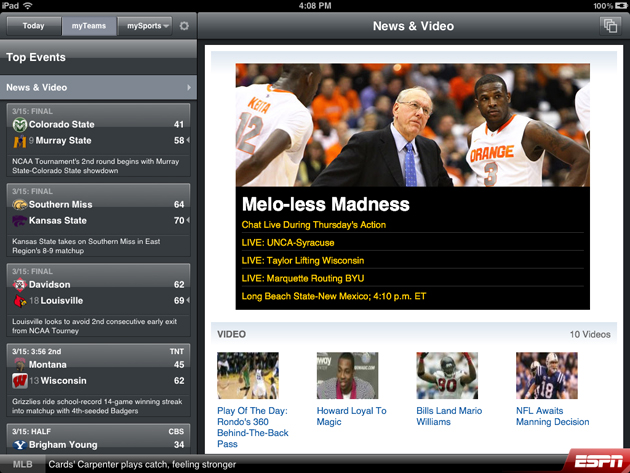
Task: Open LIVE: Taylor Lifting Wisconsin link
Action: pos(303,260)
